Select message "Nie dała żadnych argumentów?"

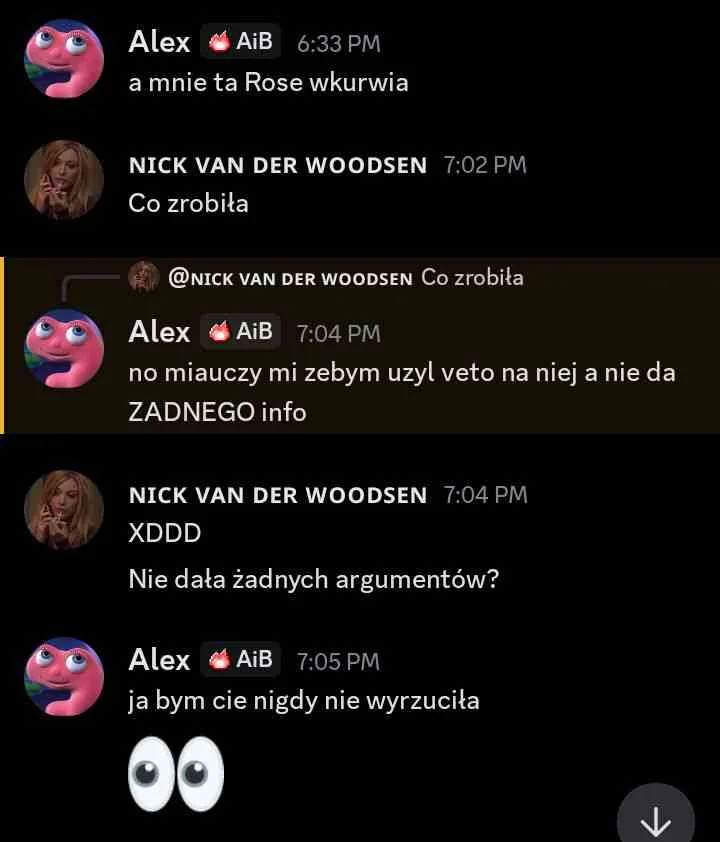point(314,579)
